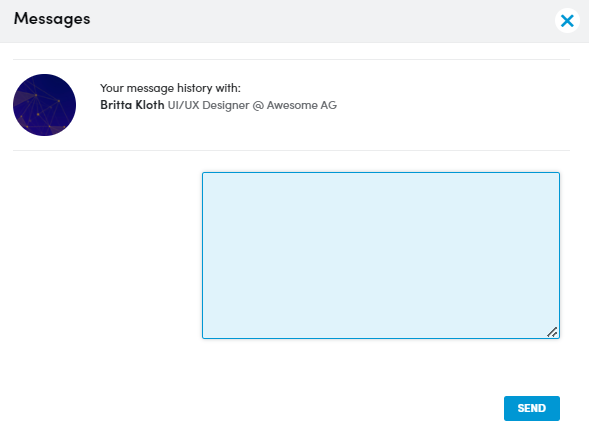Click 'Your message history with:' label

pyautogui.click(x=170, y=88)
